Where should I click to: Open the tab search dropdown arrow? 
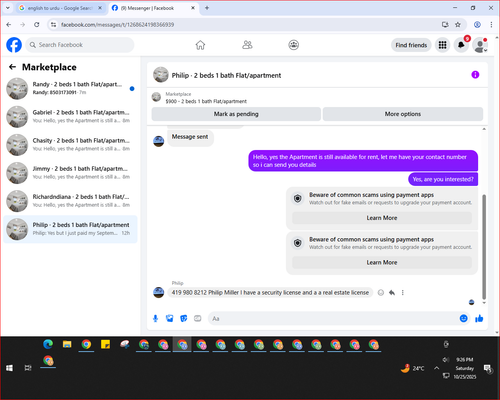click(x=8, y=8)
